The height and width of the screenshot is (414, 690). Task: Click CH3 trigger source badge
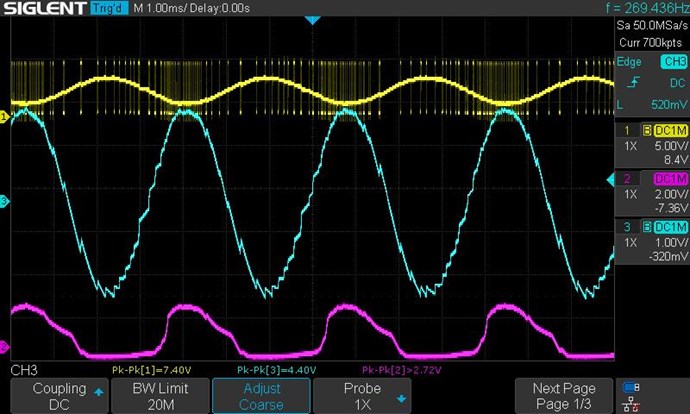(673, 62)
